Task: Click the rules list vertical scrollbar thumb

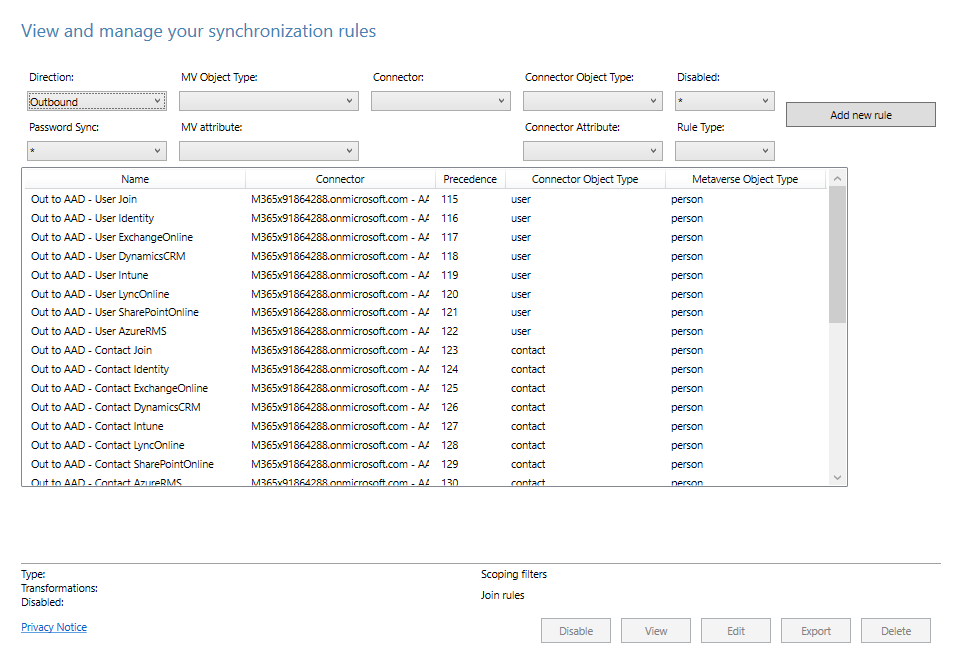Action: (837, 254)
